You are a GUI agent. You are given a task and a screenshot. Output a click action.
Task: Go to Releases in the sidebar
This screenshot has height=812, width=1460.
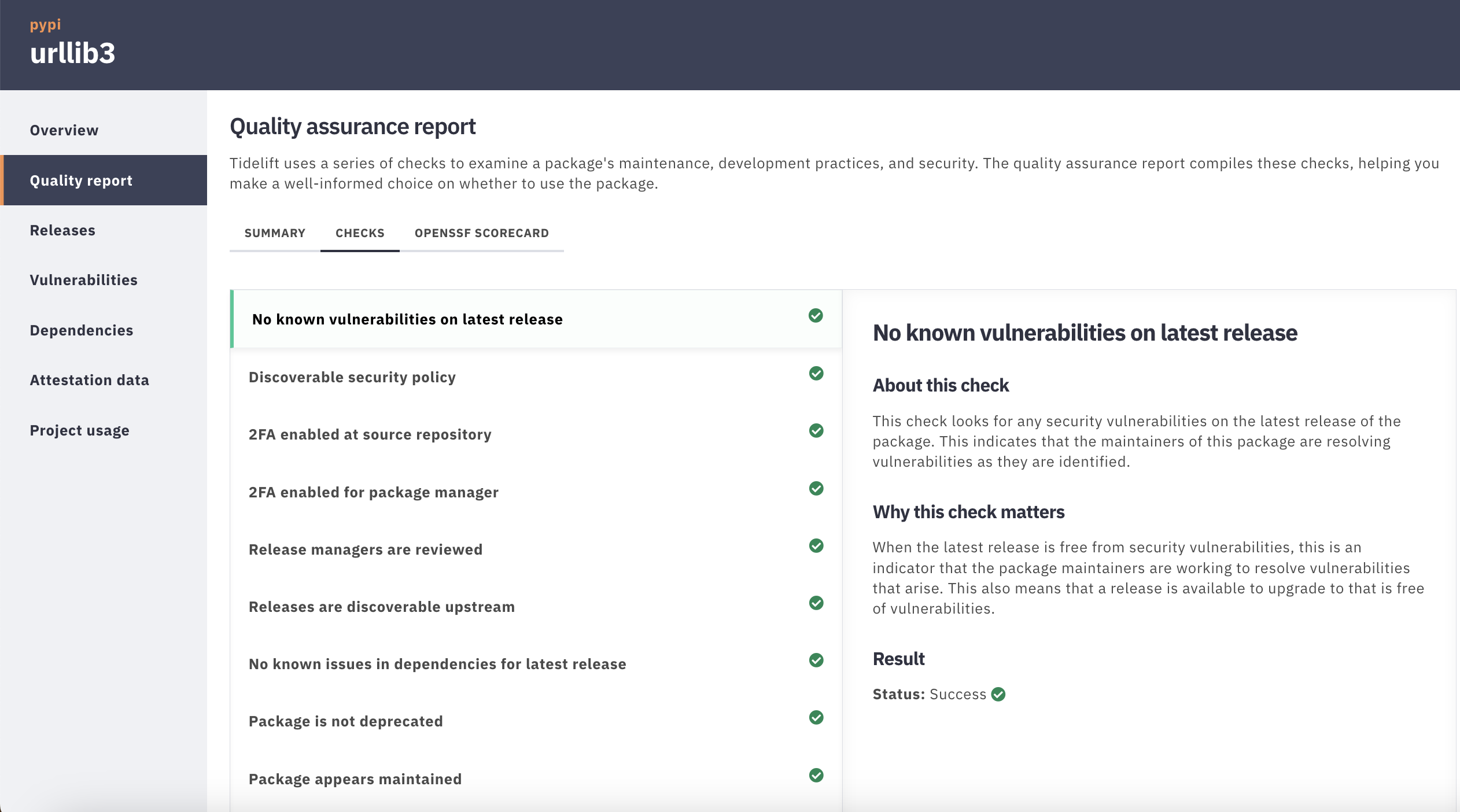(x=104, y=230)
